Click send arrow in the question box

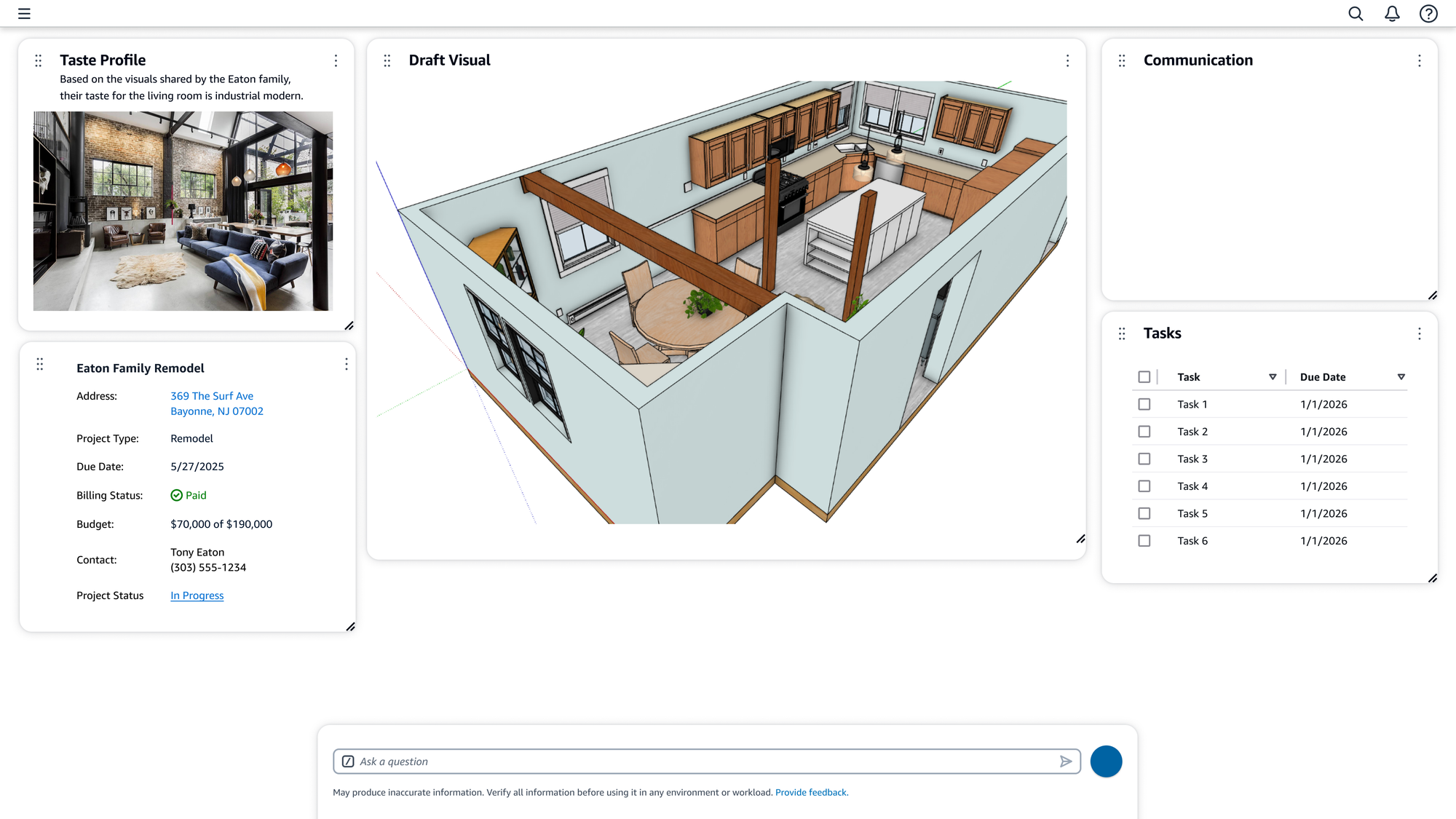pyautogui.click(x=1066, y=761)
